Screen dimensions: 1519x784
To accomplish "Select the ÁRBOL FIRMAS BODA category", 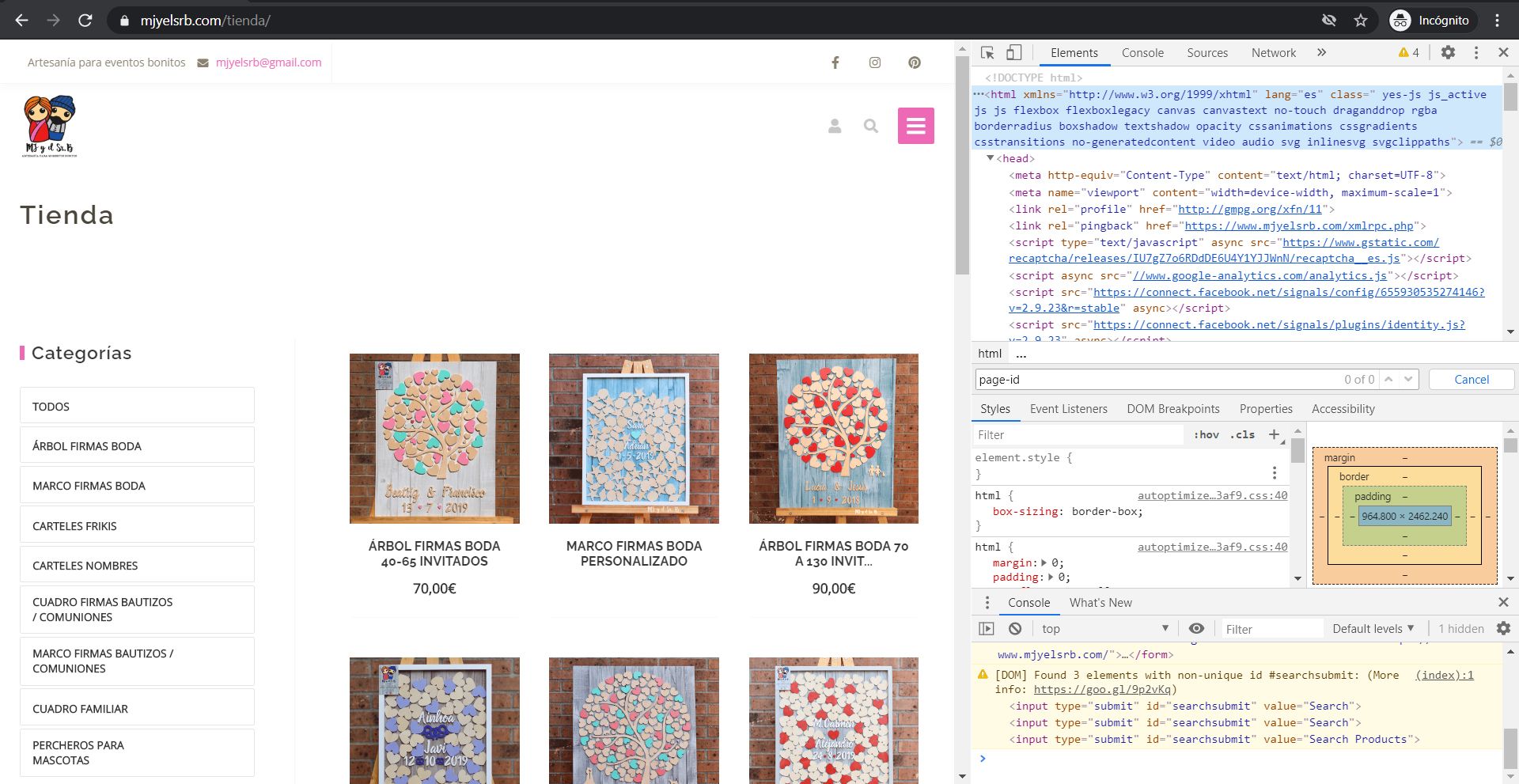I will (x=137, y=446).
